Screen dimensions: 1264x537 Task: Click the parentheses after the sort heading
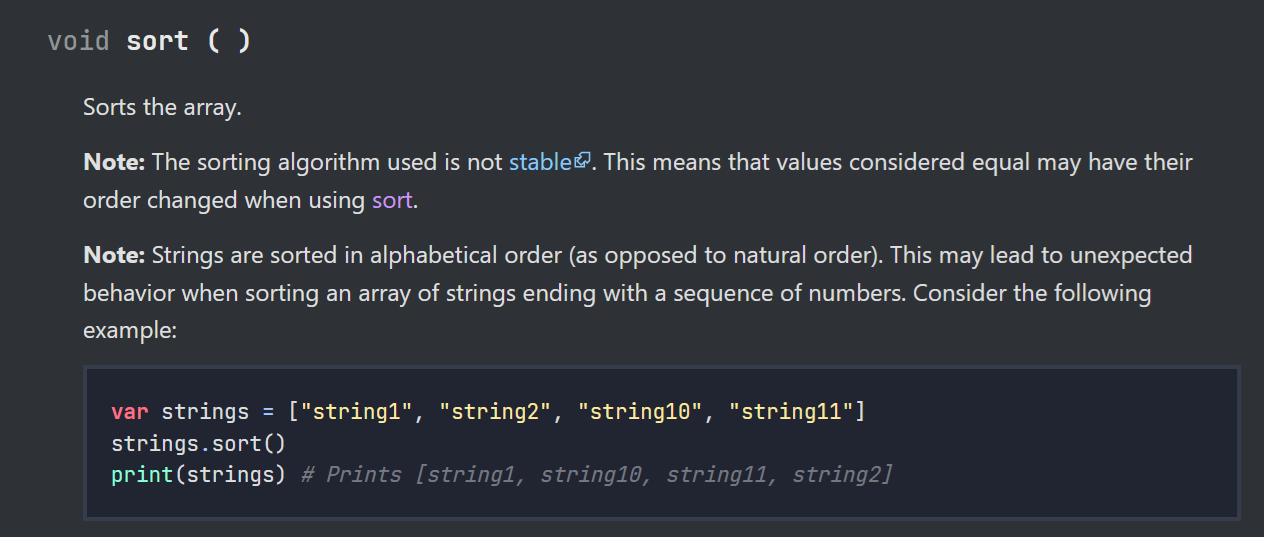tap(229, 41)
